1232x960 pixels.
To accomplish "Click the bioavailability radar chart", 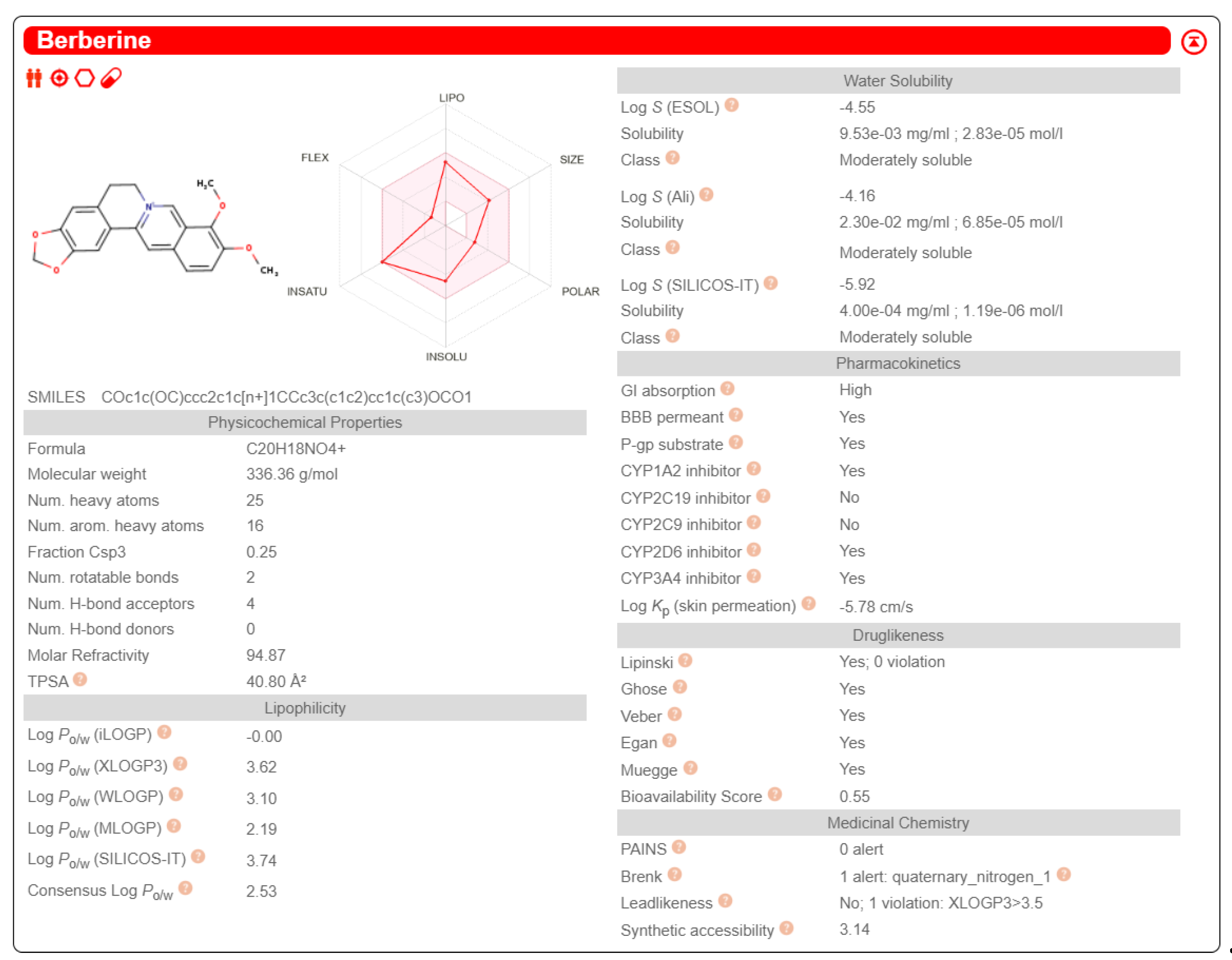I will pyautogui.click(x=446, y=226).
